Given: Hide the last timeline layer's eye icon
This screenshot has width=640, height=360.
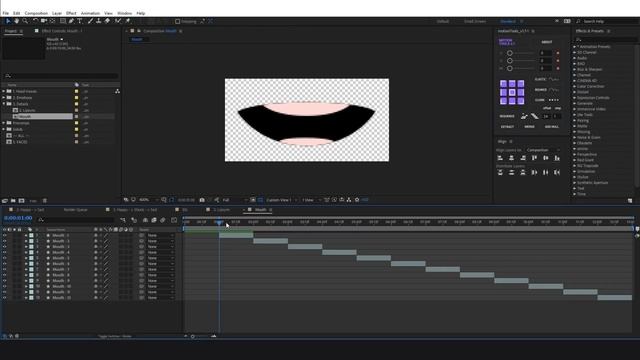Looking at the screenshot, I should [4, 298].
